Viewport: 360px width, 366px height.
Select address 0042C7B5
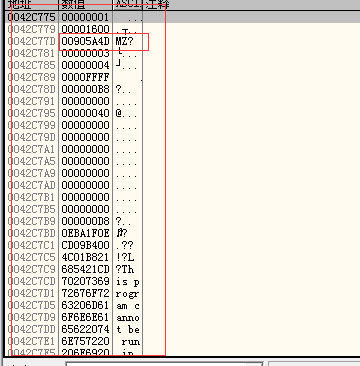(33, 209)
